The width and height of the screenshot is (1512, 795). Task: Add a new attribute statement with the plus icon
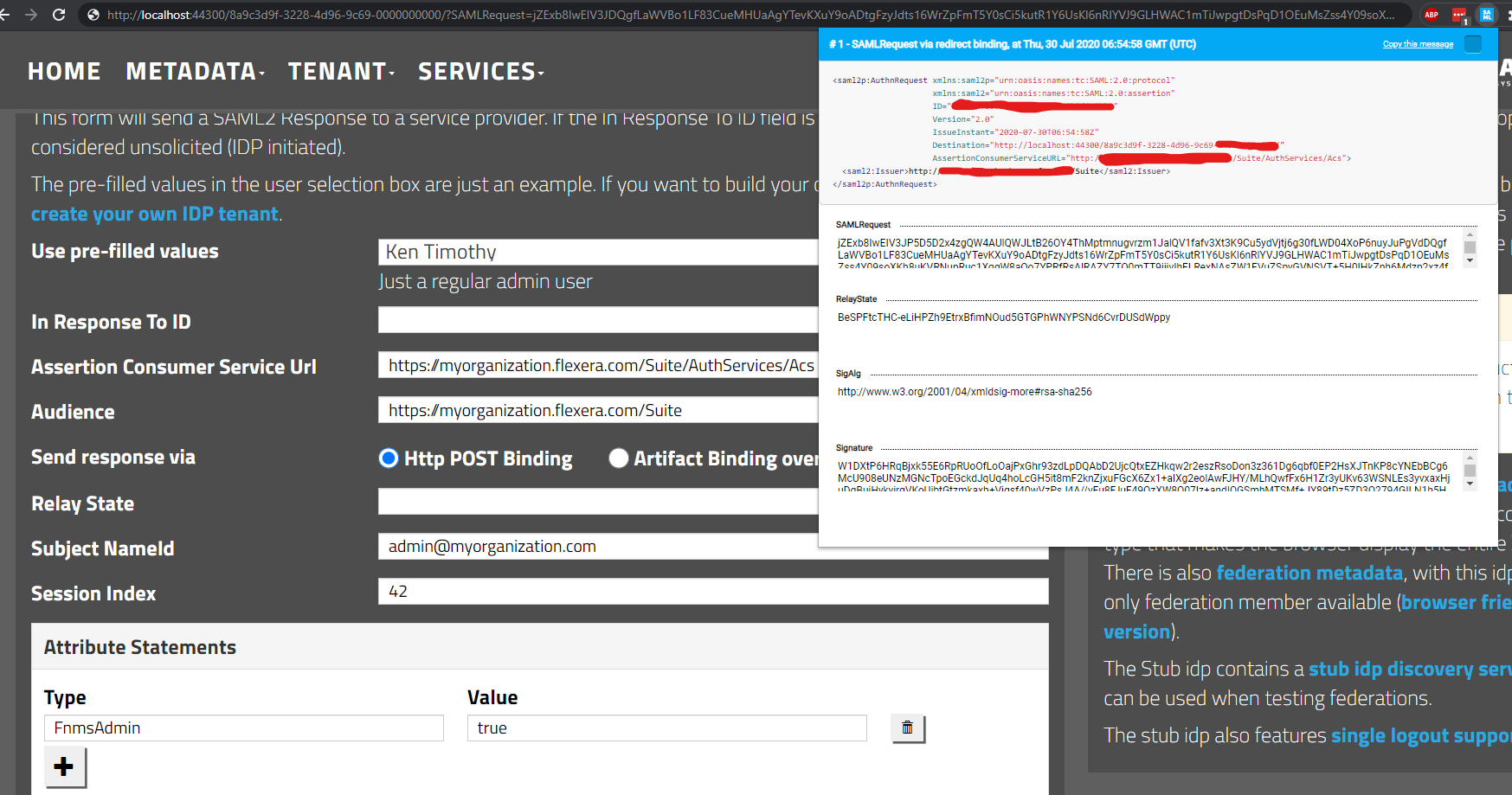(64, 766)
